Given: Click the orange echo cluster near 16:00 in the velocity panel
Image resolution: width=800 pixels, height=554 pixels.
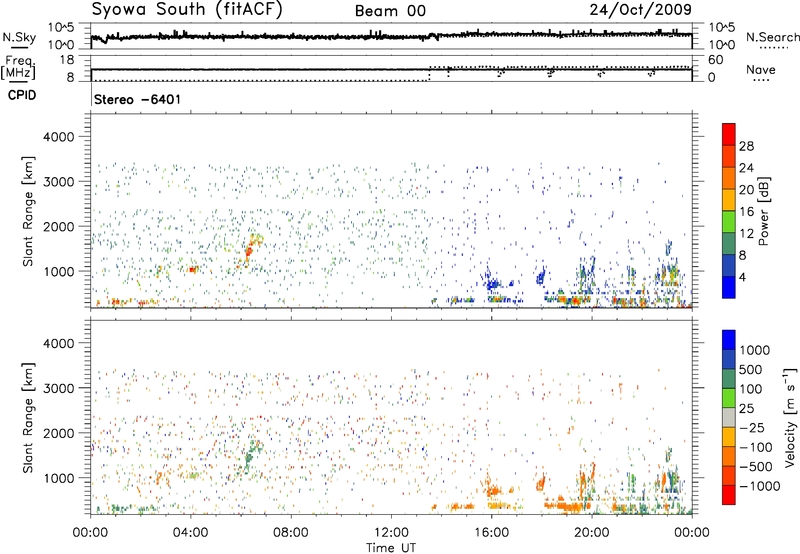Looking at the screenshot, I should point(493,491).
